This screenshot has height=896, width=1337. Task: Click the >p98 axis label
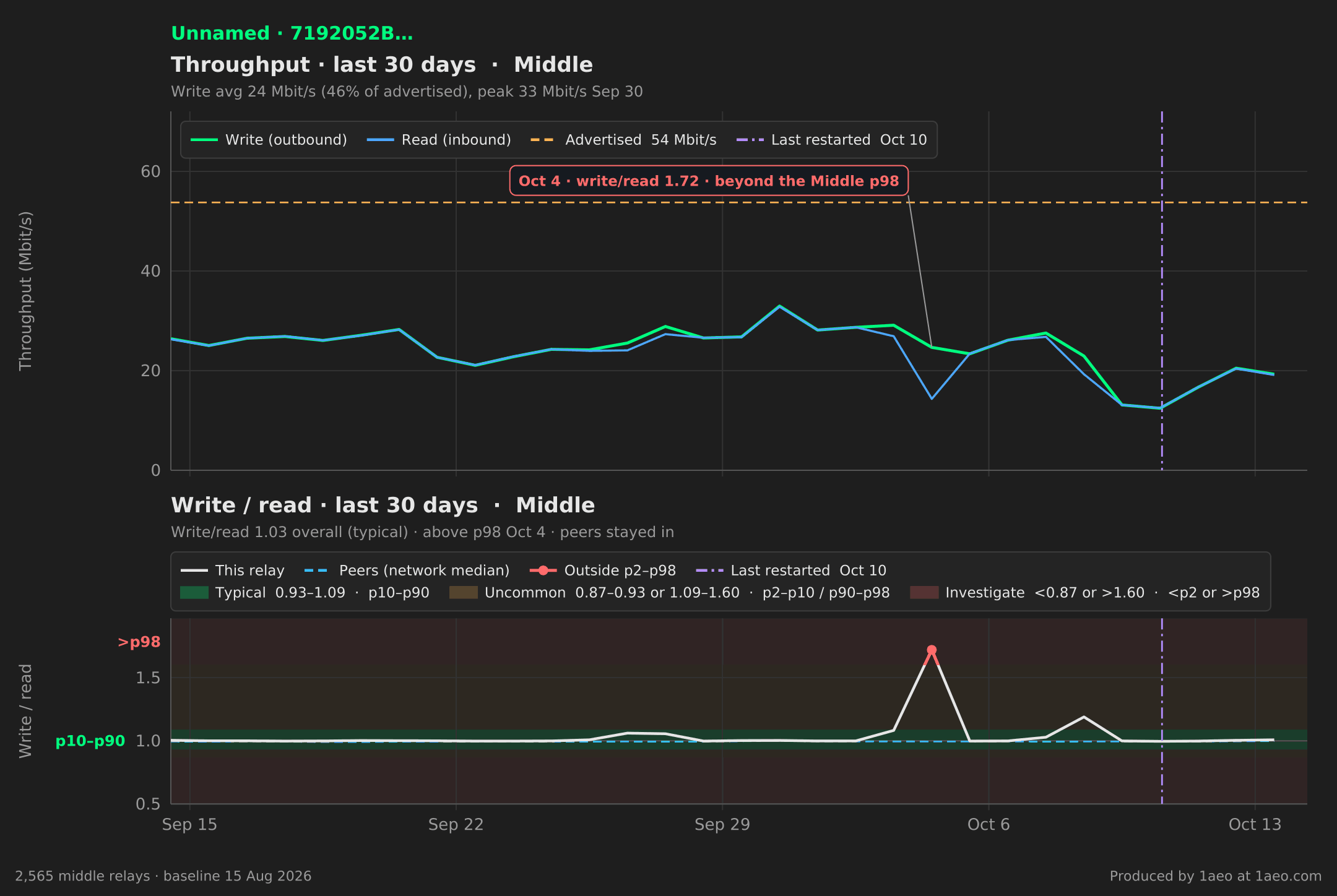[x=139, y=642]
